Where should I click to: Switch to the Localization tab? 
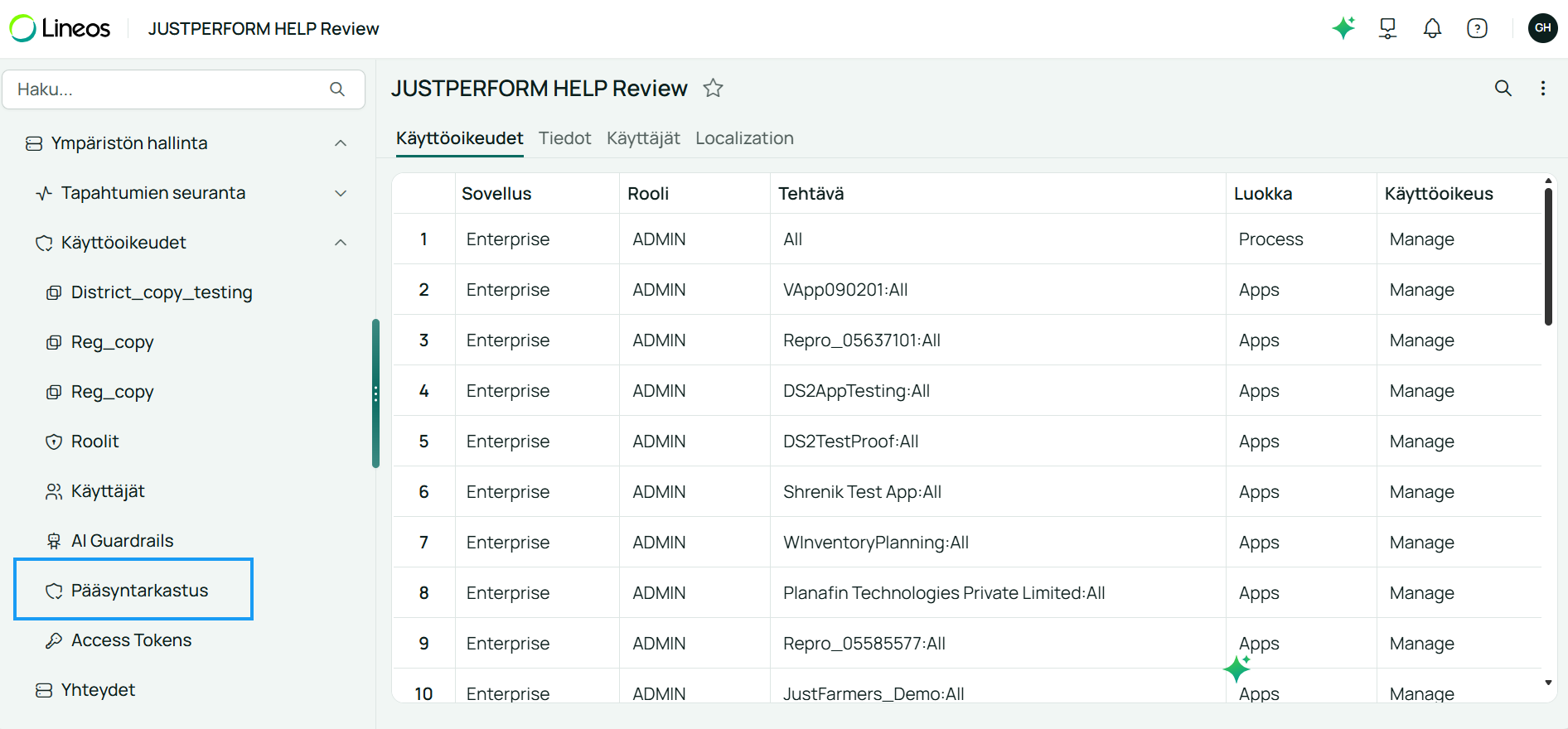tap(744, 138)
